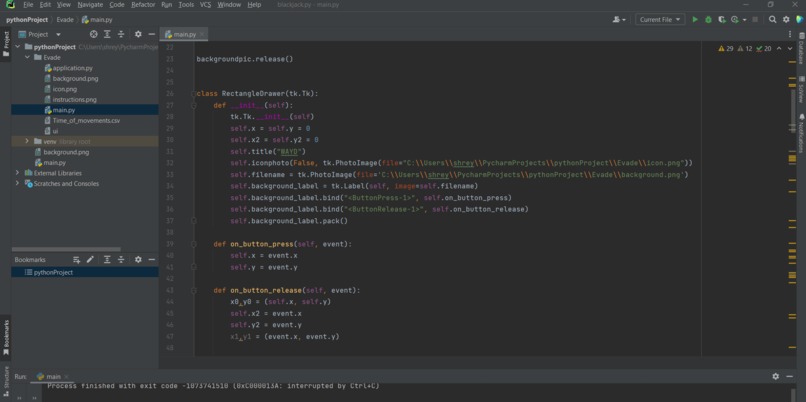Expand all in the Bookmarks panel toolbar

(107, 260)
